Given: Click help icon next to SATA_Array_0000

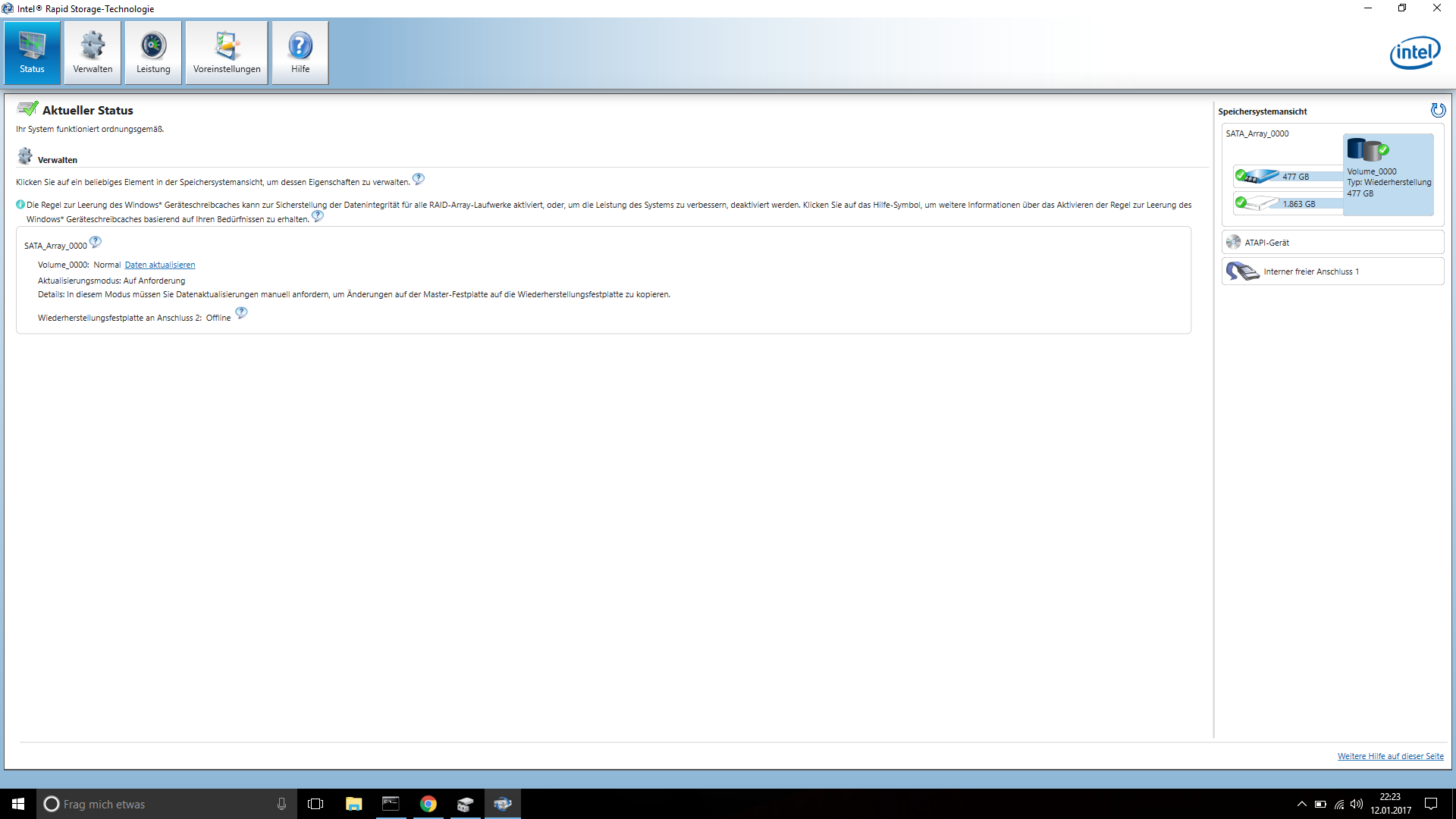Looking at the screenshot, I should [x=96, y=243].
